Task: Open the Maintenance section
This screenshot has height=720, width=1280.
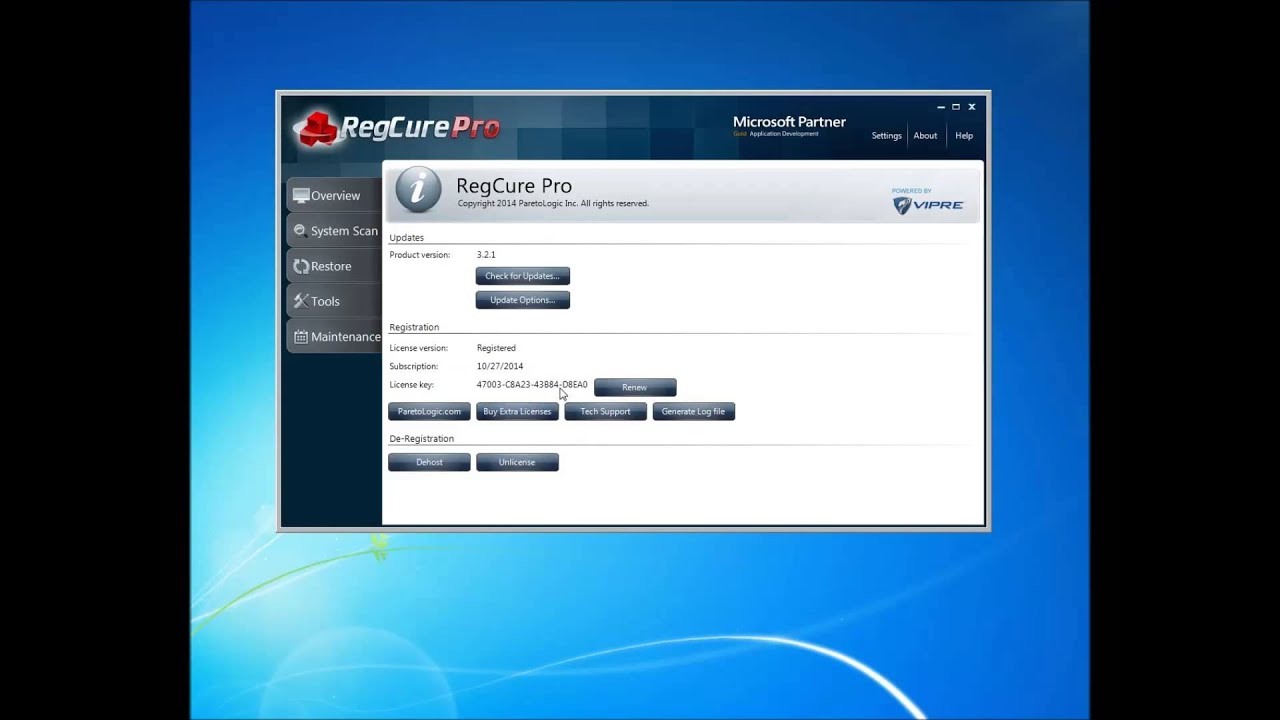Action: point(333,337)
